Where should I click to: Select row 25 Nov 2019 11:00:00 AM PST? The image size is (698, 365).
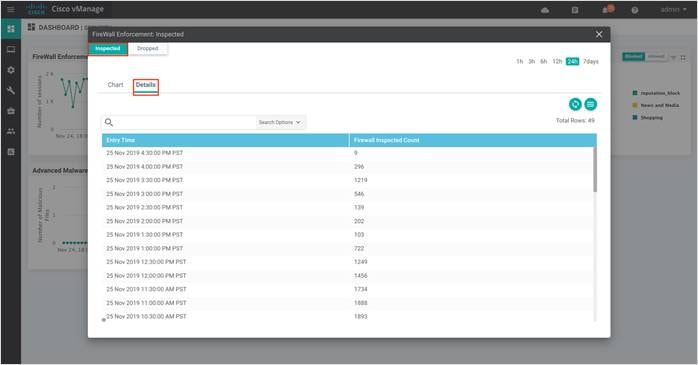pyautogui.click(x=348, y=303)
